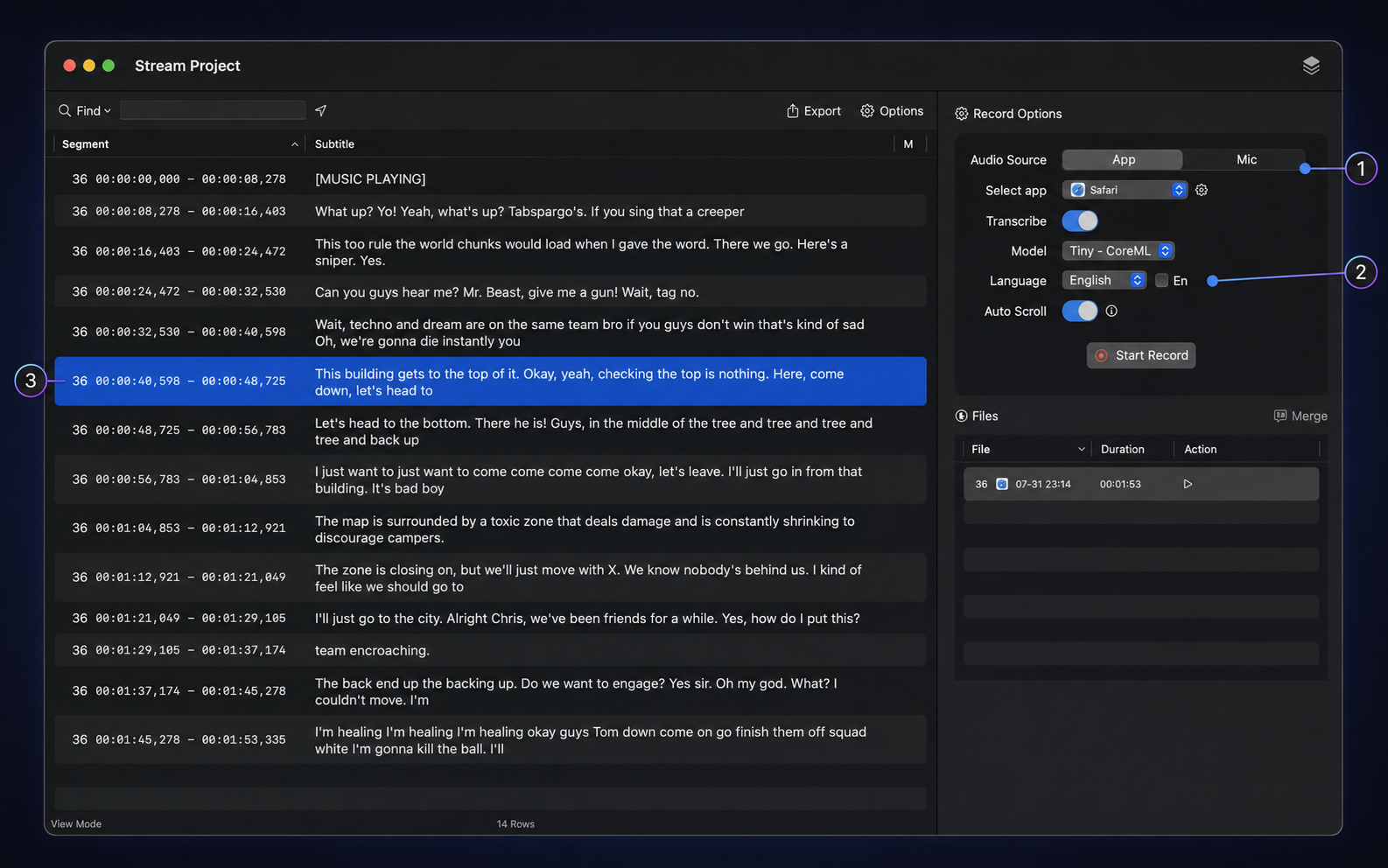Select Mic as audio source
The width and height of the screenshot is (1388, 868).
pyautogui.click(x=1246, y=159)
